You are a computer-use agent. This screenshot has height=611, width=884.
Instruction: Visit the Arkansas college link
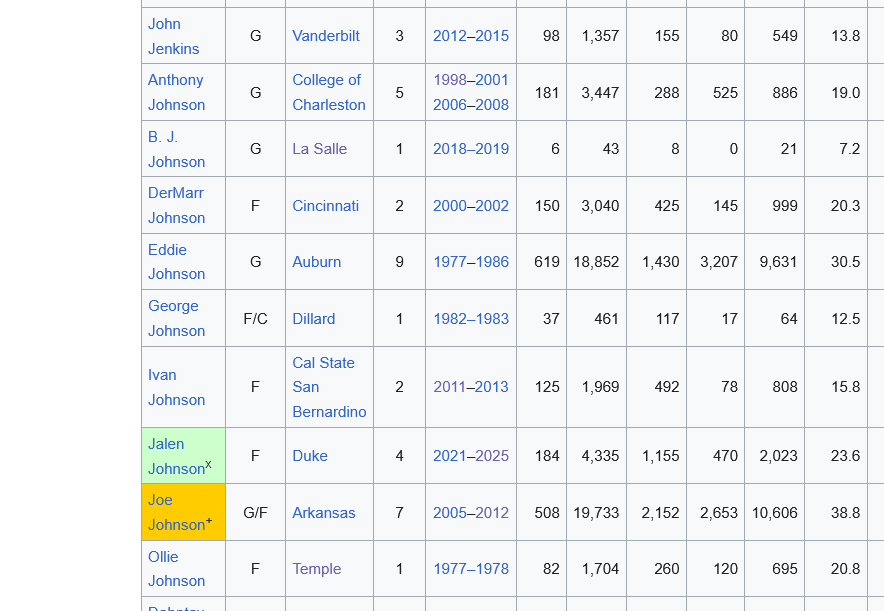(x=324, y=512)
